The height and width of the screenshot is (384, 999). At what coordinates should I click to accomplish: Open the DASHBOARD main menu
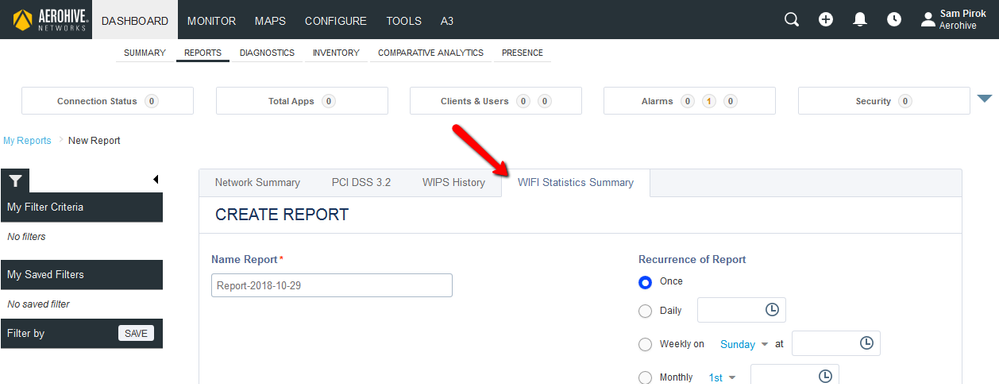tap(135, 21)
